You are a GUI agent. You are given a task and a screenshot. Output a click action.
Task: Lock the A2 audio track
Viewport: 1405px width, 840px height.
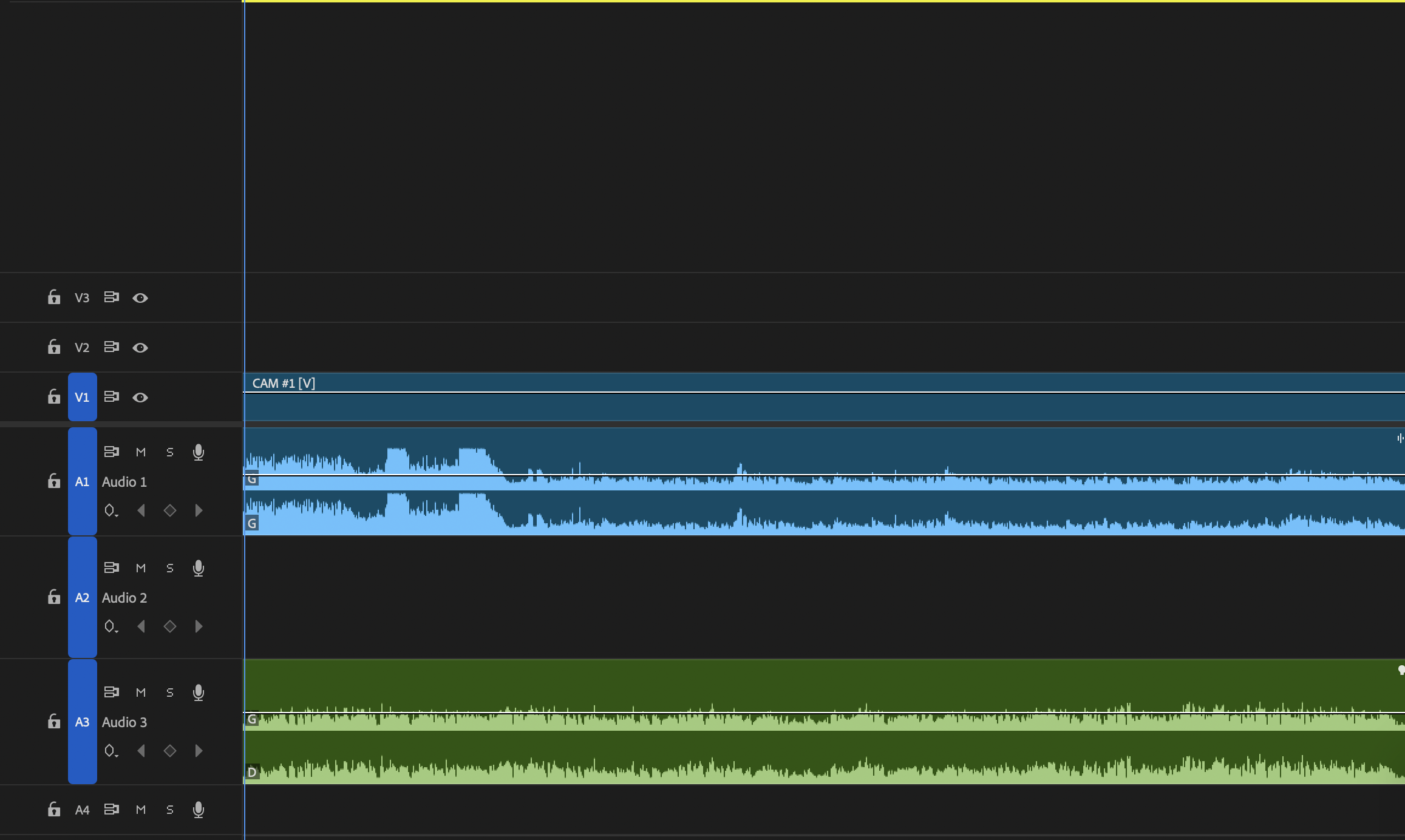[54, 597]
